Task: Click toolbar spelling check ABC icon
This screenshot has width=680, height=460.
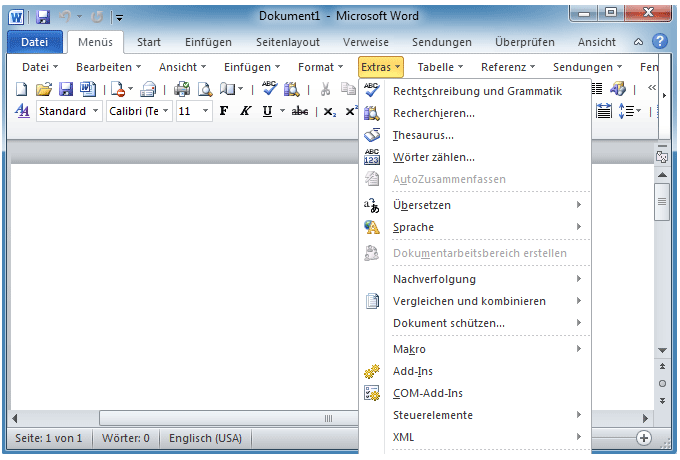Action: pyautogui.click(x=269, y=88)
